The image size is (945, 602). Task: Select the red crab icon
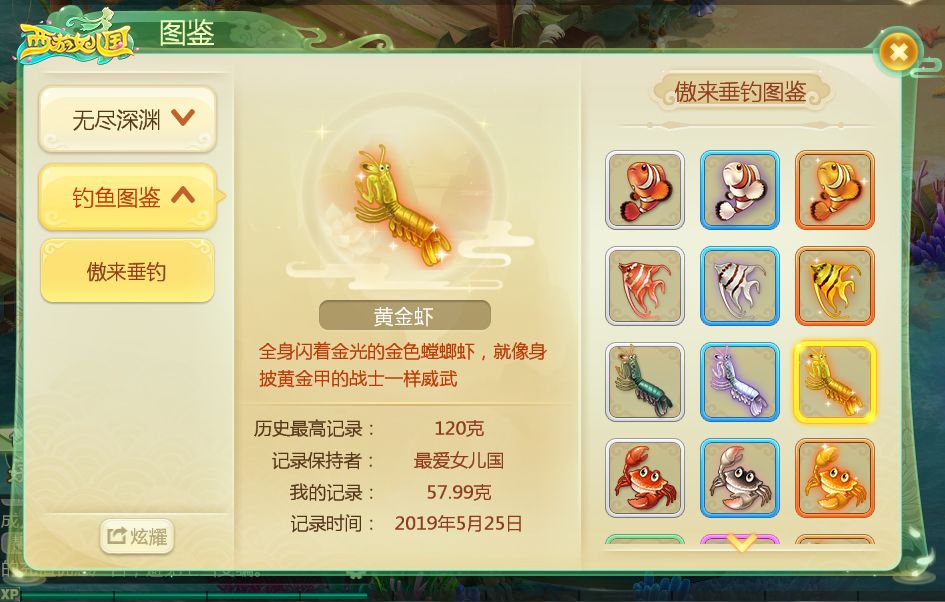(x=644, y=478)
